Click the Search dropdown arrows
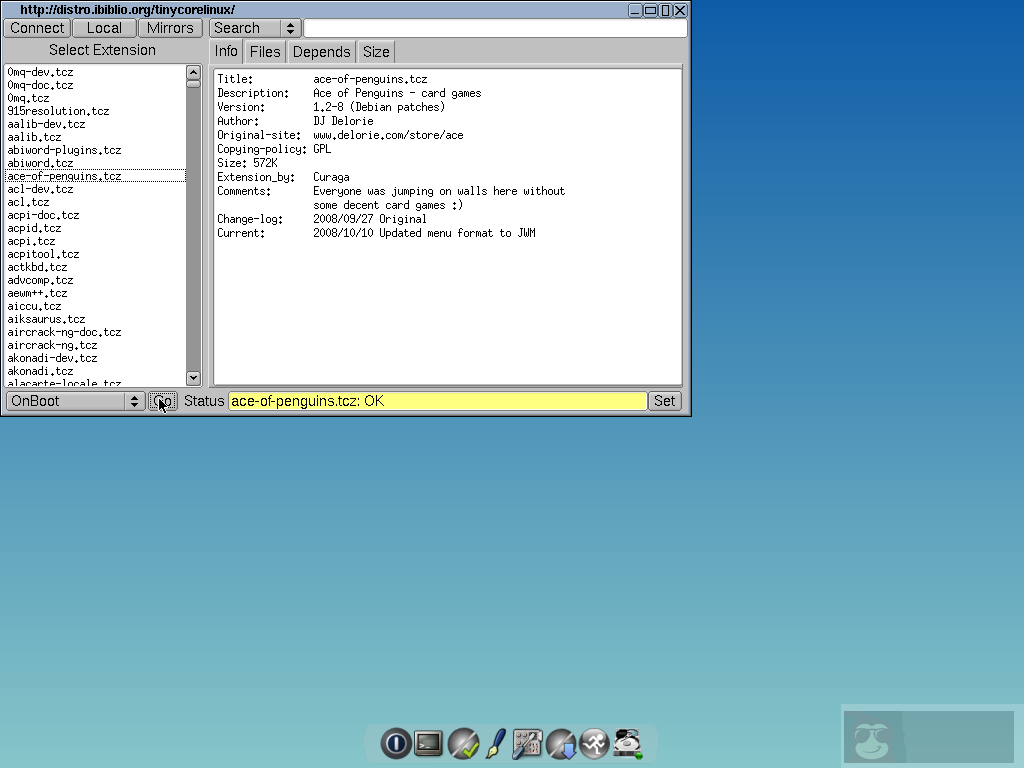The image size is (1024, 768). [x=288, y=28]
